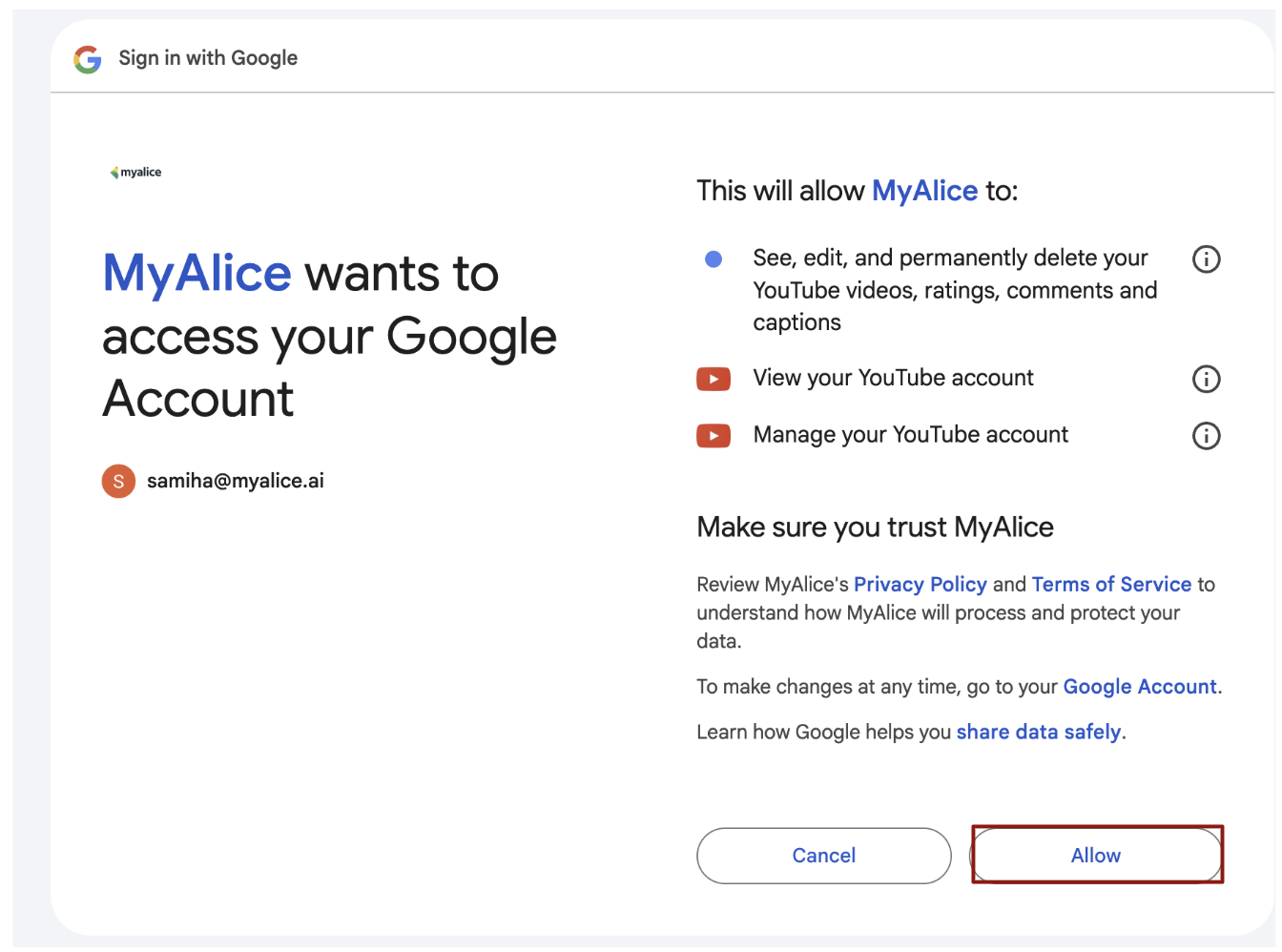
Task: Click the MyAlice name in the main heading
Action: 196,274
